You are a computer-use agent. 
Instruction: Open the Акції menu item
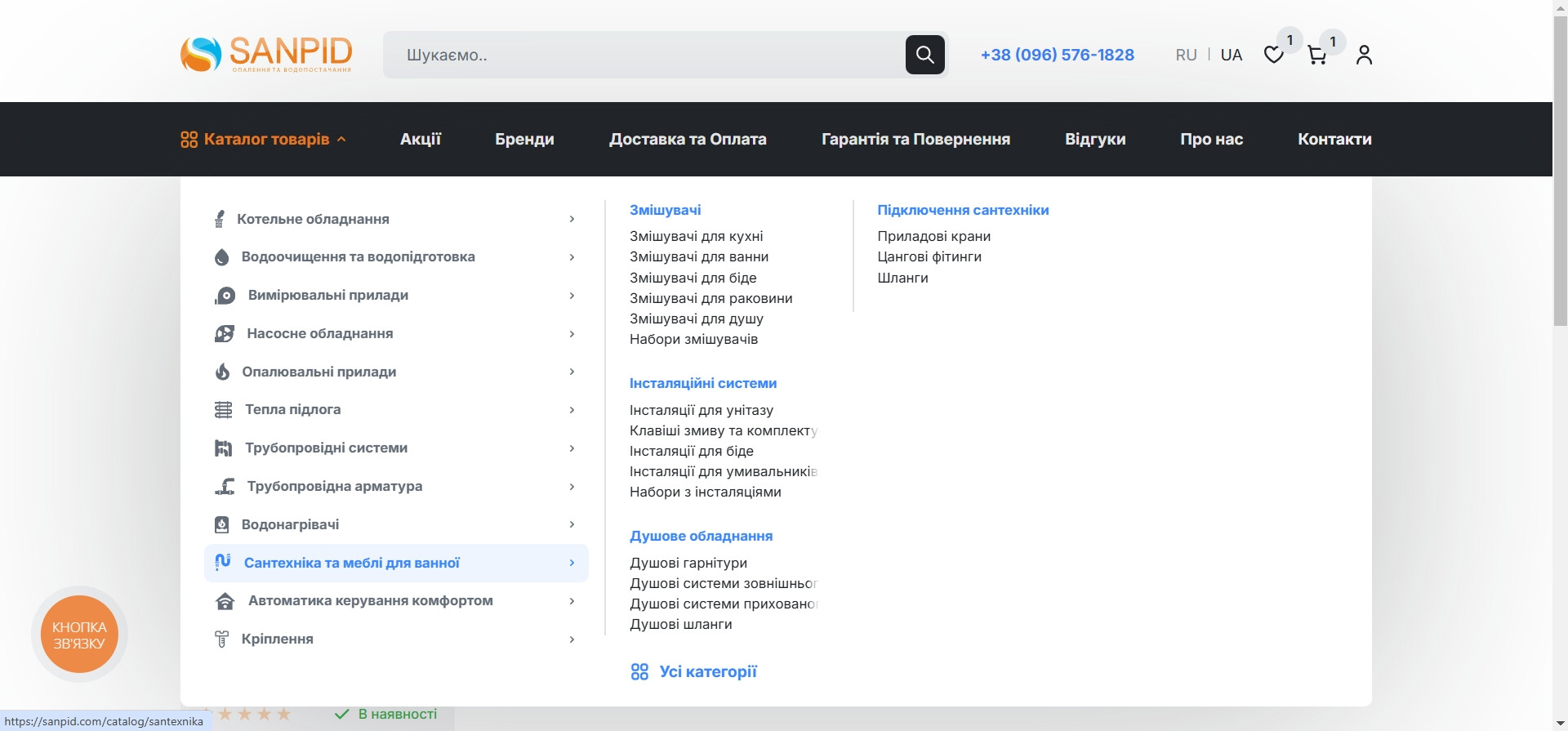pos(420,140)
